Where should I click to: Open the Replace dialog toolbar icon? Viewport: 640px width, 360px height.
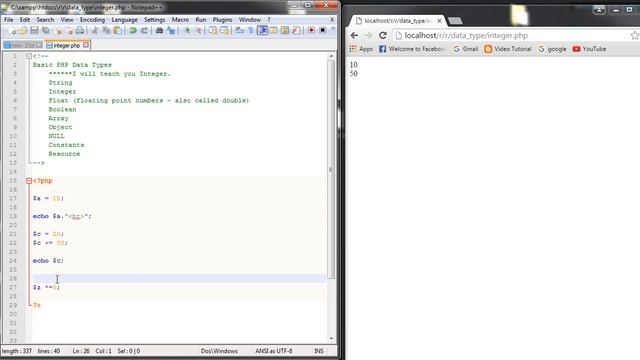click(171, 30)
